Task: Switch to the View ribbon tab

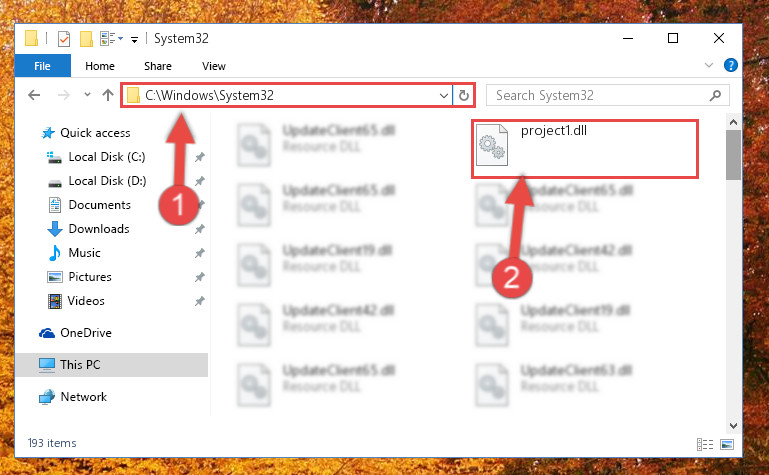Action: [214, 66]
